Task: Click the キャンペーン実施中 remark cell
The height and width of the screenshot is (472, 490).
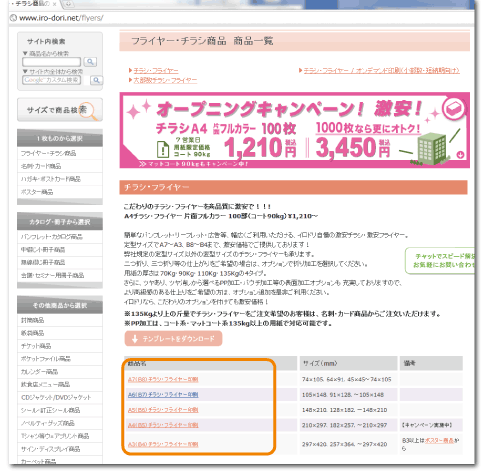Action: click(431, 425)
